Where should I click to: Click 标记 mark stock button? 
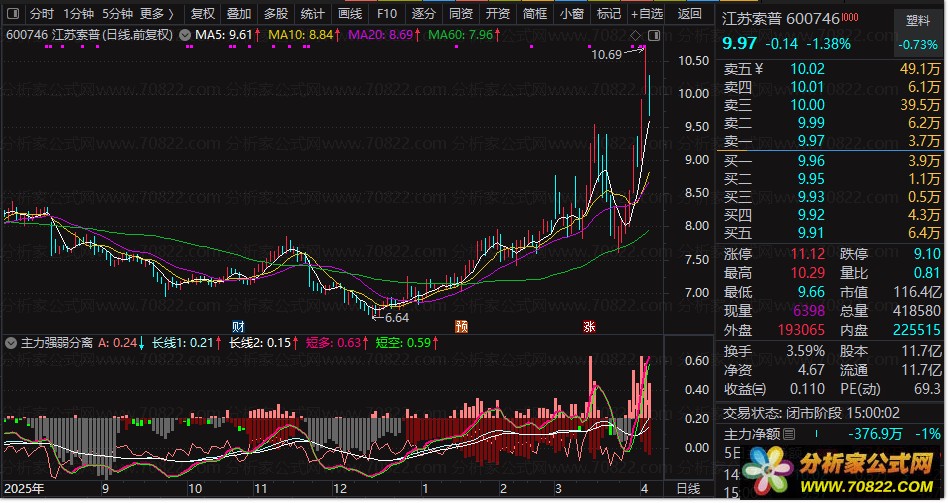tap(608, 13)
